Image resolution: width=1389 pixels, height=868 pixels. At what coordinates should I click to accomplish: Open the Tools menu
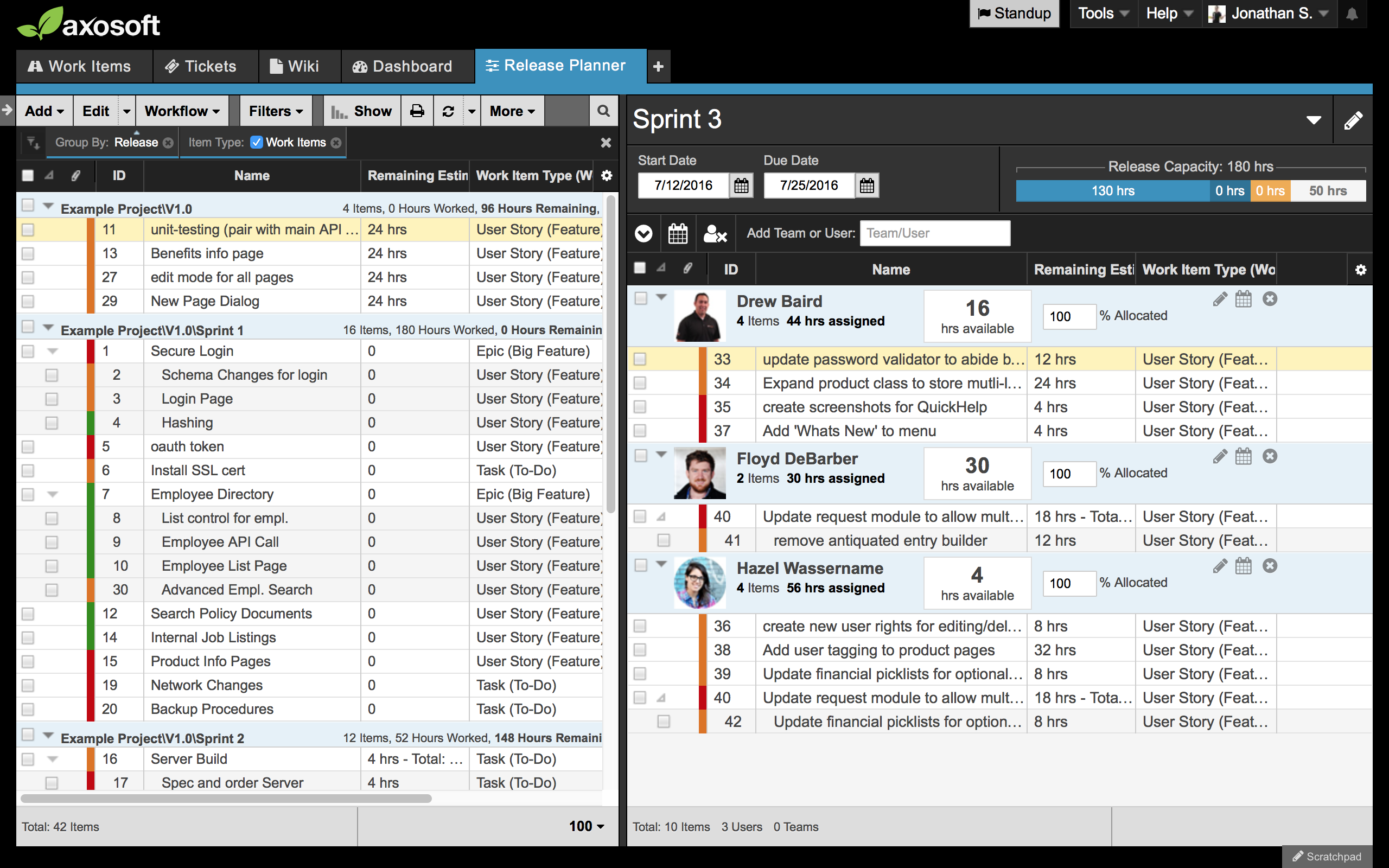[x=1103, y=14]
